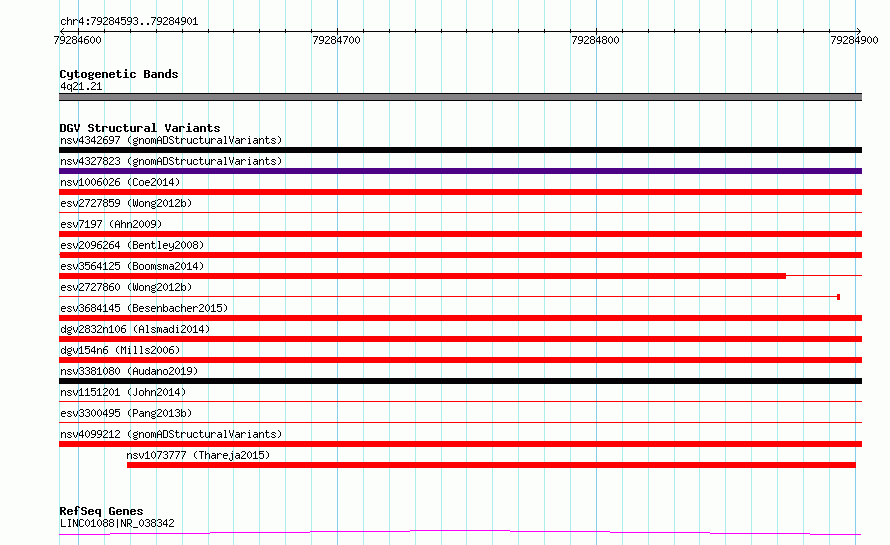The image size is (890, 545).
Task: Open the LINC01088|NR_038342 gene label
Action: coord(117,523)
